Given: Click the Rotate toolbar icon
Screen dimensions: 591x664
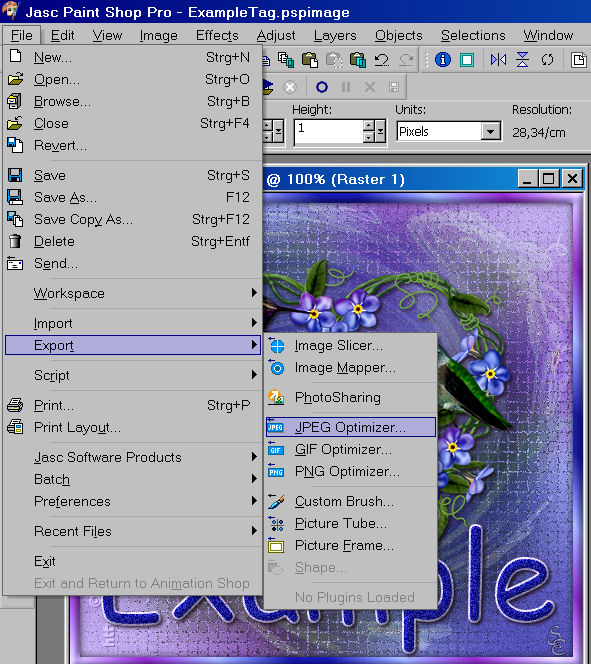Looking at the screenshot, I should (547, 60).
